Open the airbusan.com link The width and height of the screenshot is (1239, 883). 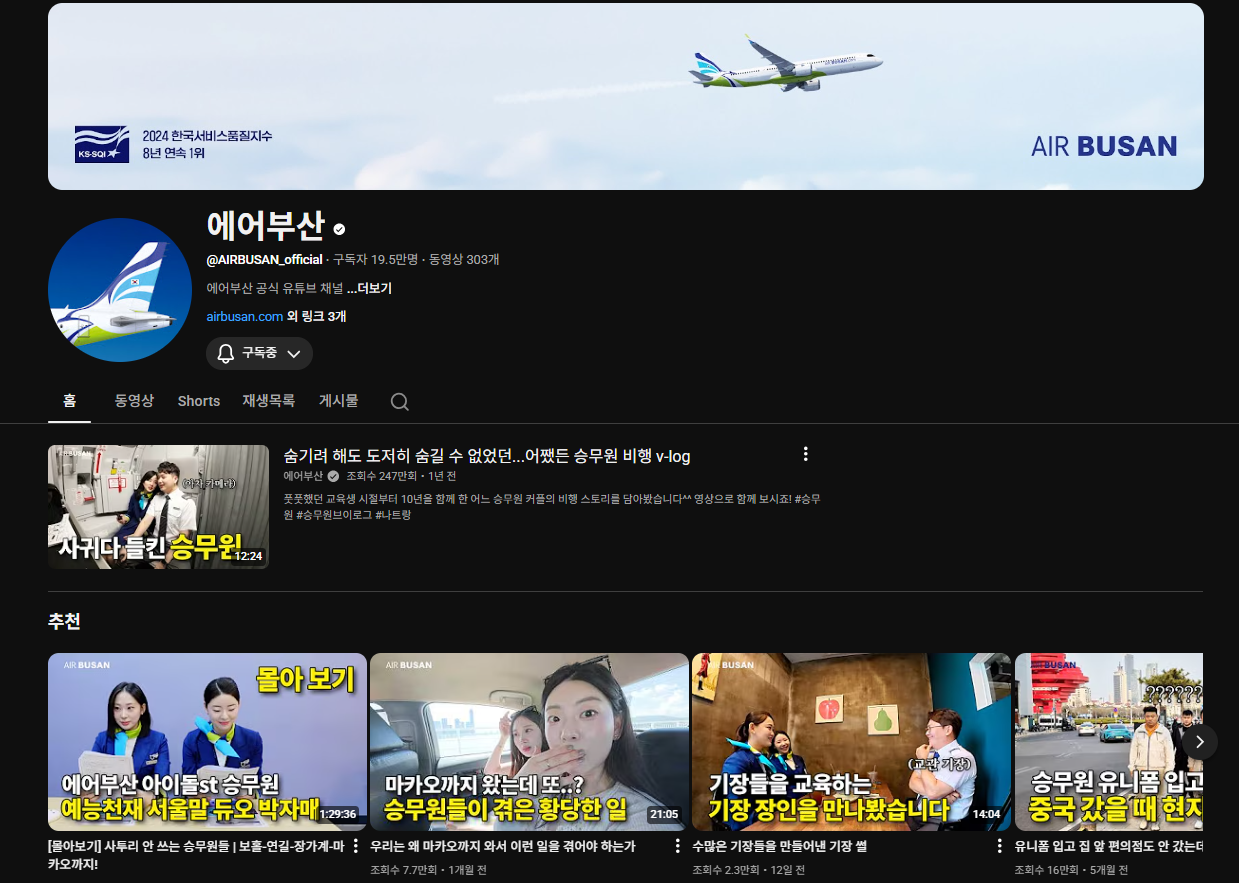pos(245,316)
